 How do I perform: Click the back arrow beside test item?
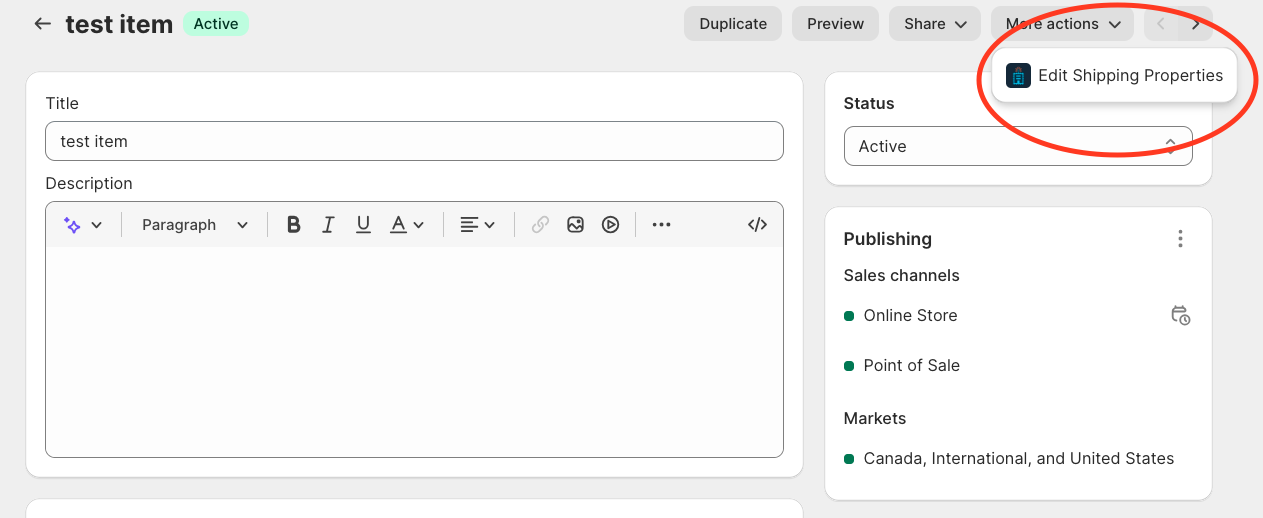pos(42,24)
